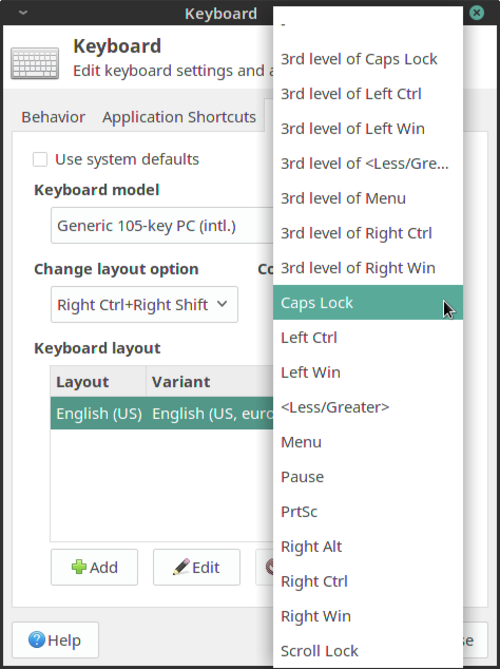500x669 pixels.
Task: Choose Right Alt from the dropdown list
Action: (x=368, y=546)
